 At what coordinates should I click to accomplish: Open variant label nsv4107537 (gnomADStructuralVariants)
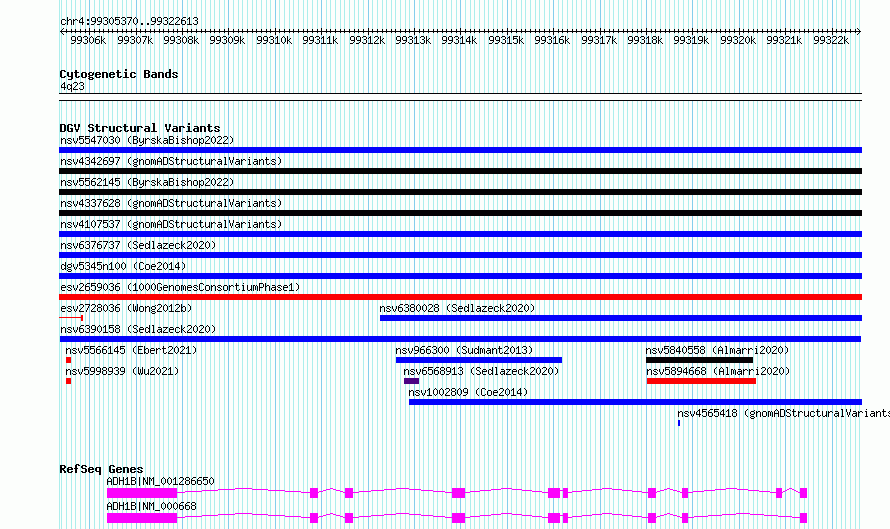click(x=171, y=224)
